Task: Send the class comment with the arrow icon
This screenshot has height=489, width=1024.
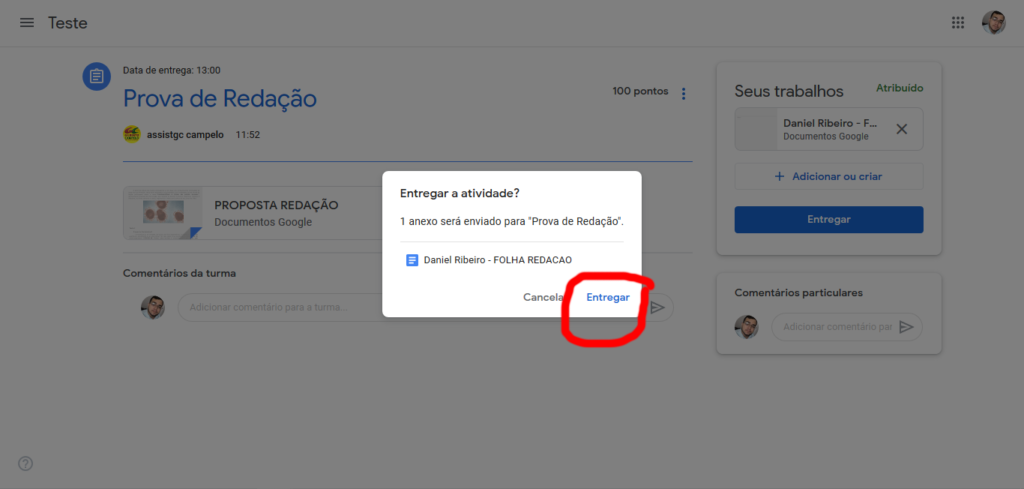Action: [x=657, y=307]
